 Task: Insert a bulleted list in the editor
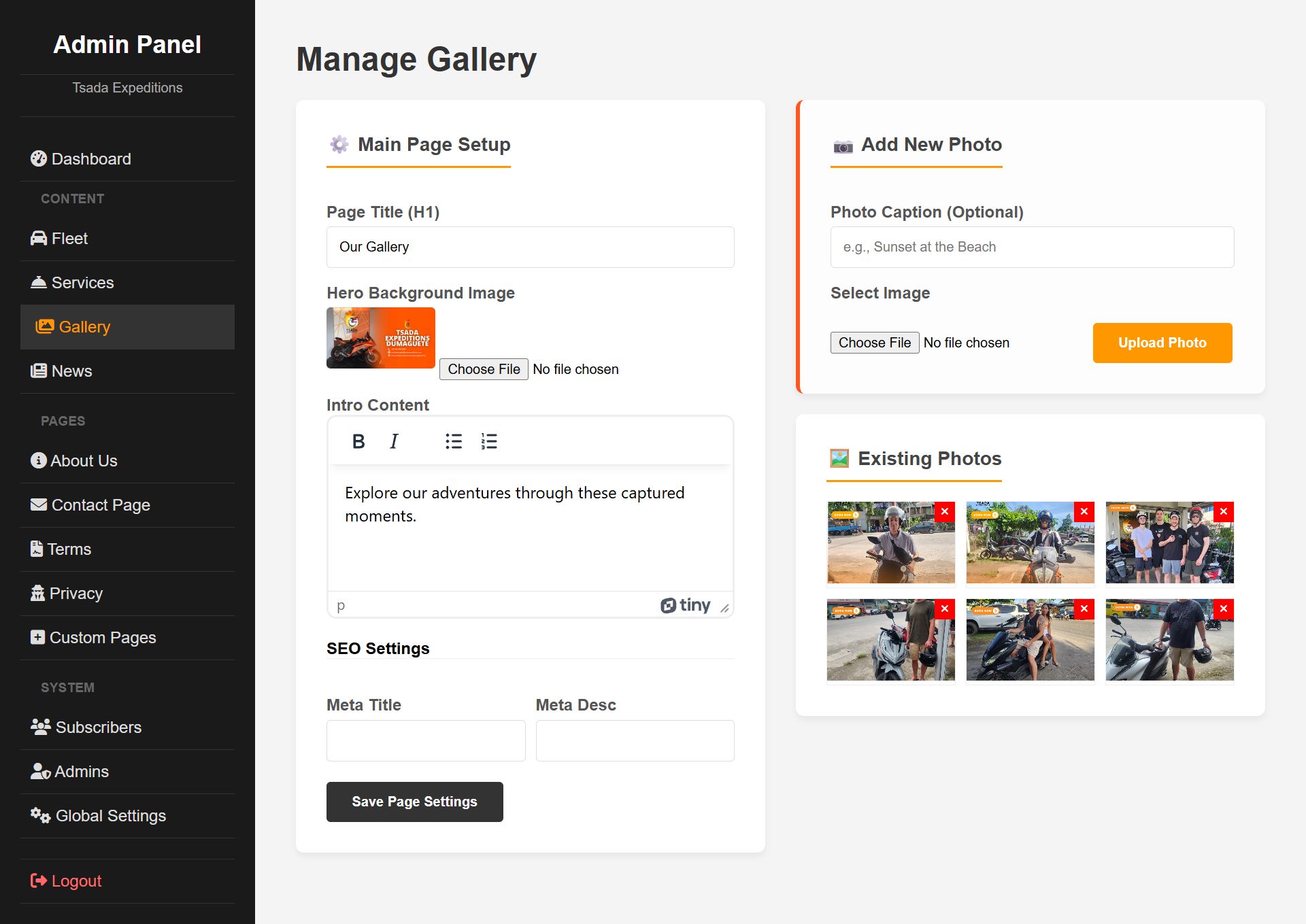pyautogui.click(x=454, y=441)
